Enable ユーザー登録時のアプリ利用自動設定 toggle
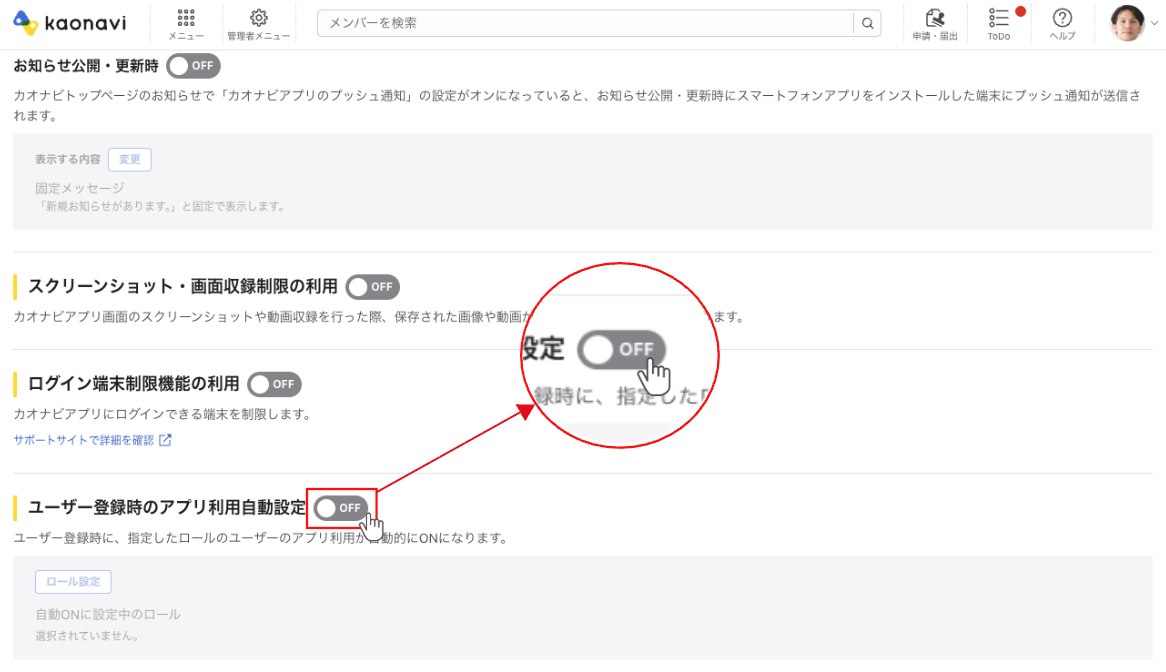The width and height of the screenshot is (1166, 672). tap(340, 508)
